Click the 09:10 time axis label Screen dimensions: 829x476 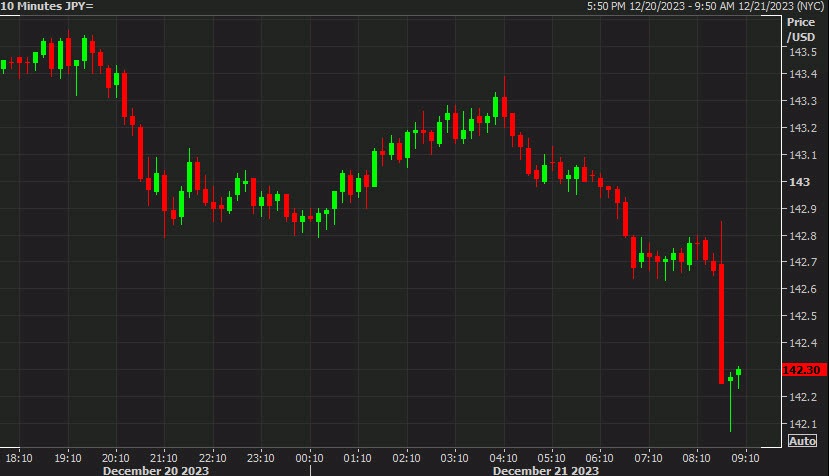pyautogui.click(x=745, y=457)
